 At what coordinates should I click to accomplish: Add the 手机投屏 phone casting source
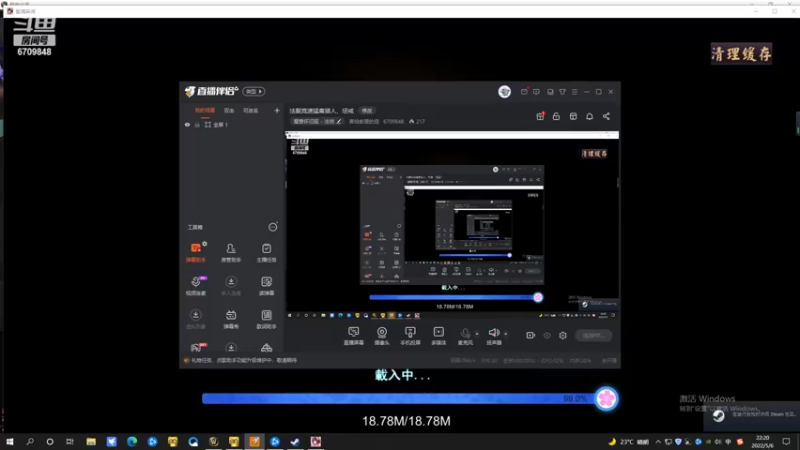[410, 336]
